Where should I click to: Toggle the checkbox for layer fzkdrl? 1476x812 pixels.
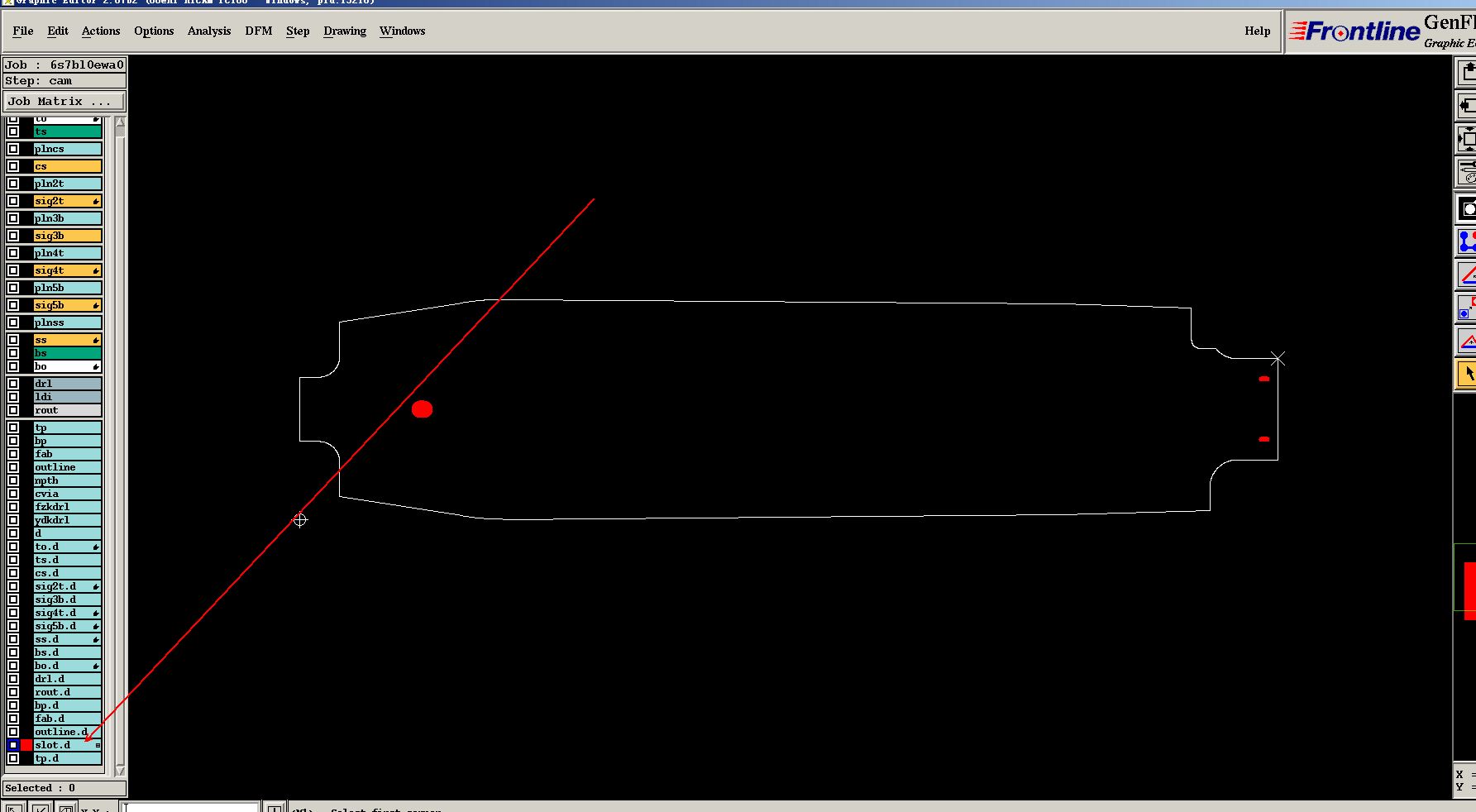coord(13,507)
